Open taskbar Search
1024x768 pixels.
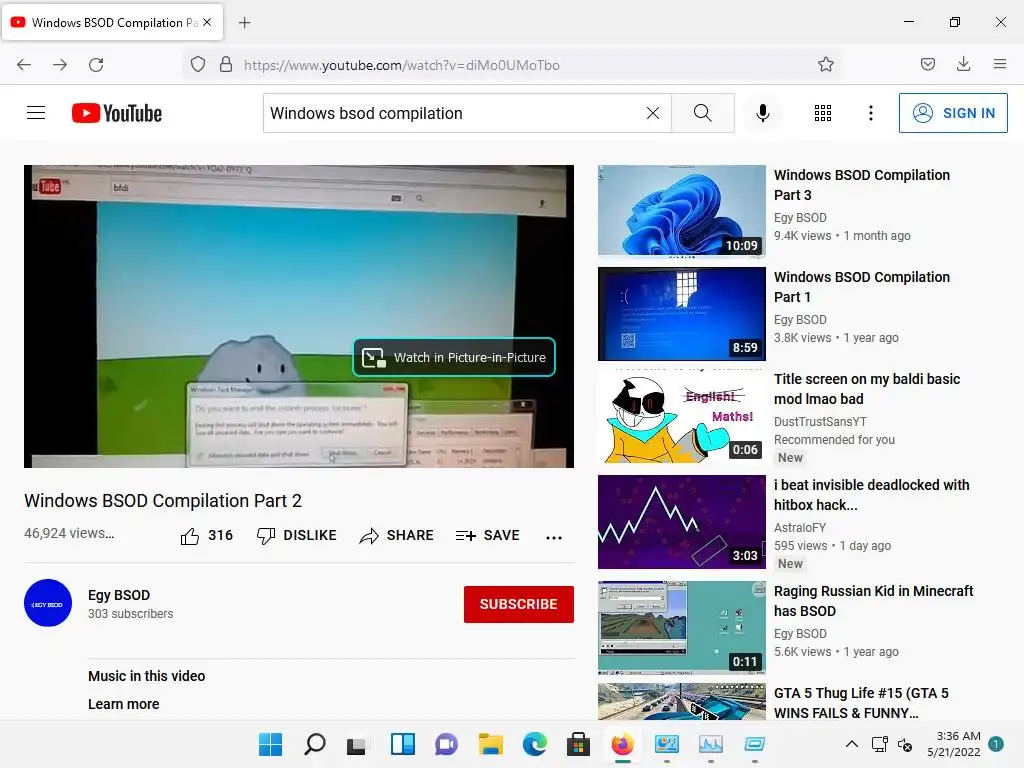click(315, 744)
